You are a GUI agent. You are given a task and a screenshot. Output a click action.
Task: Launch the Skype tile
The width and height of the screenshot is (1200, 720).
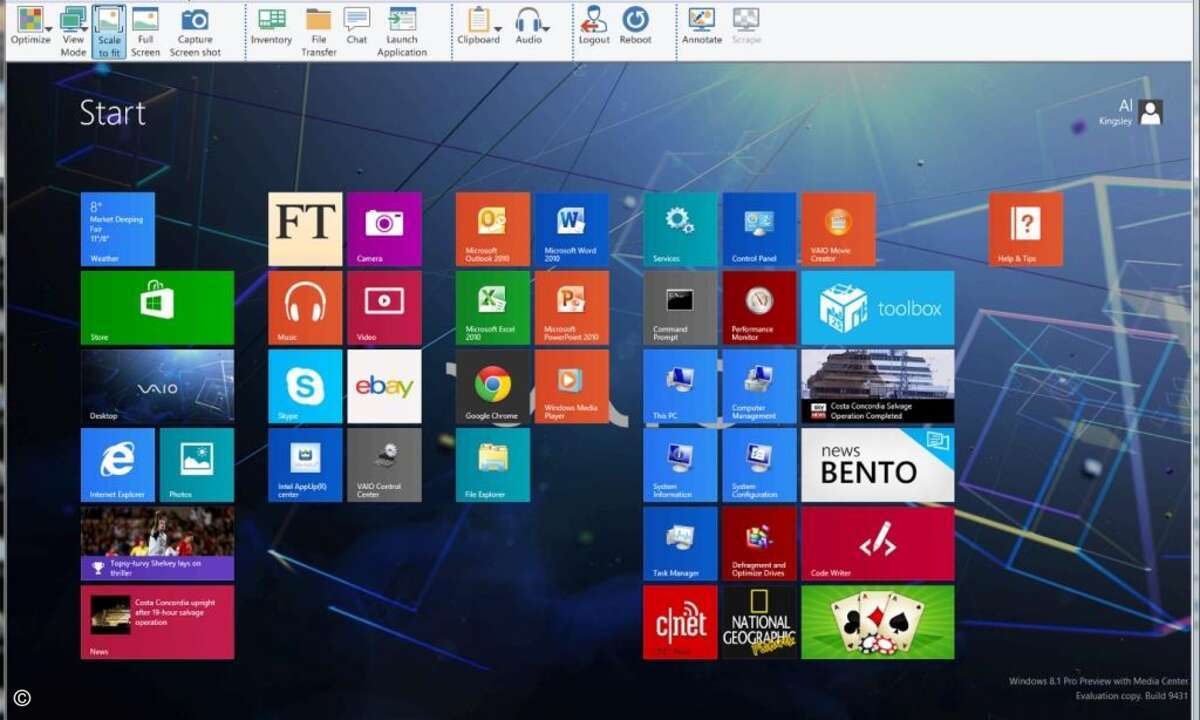305,386
